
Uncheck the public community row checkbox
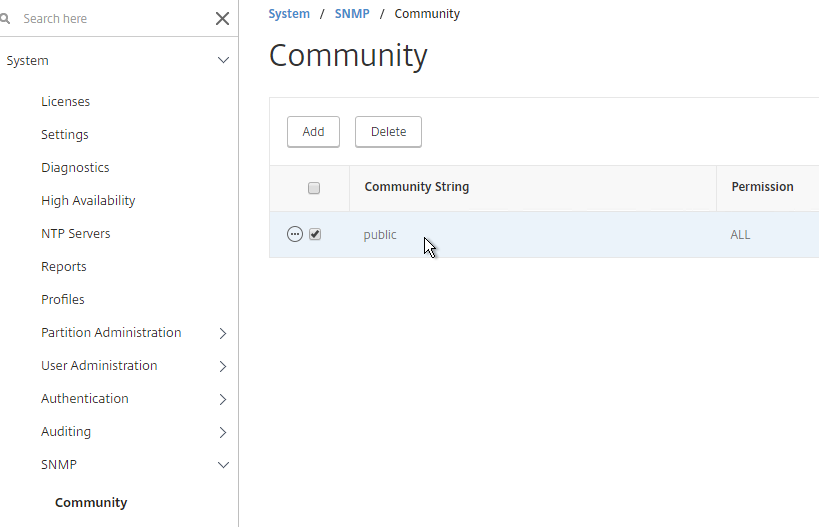(x=315, y=234)
